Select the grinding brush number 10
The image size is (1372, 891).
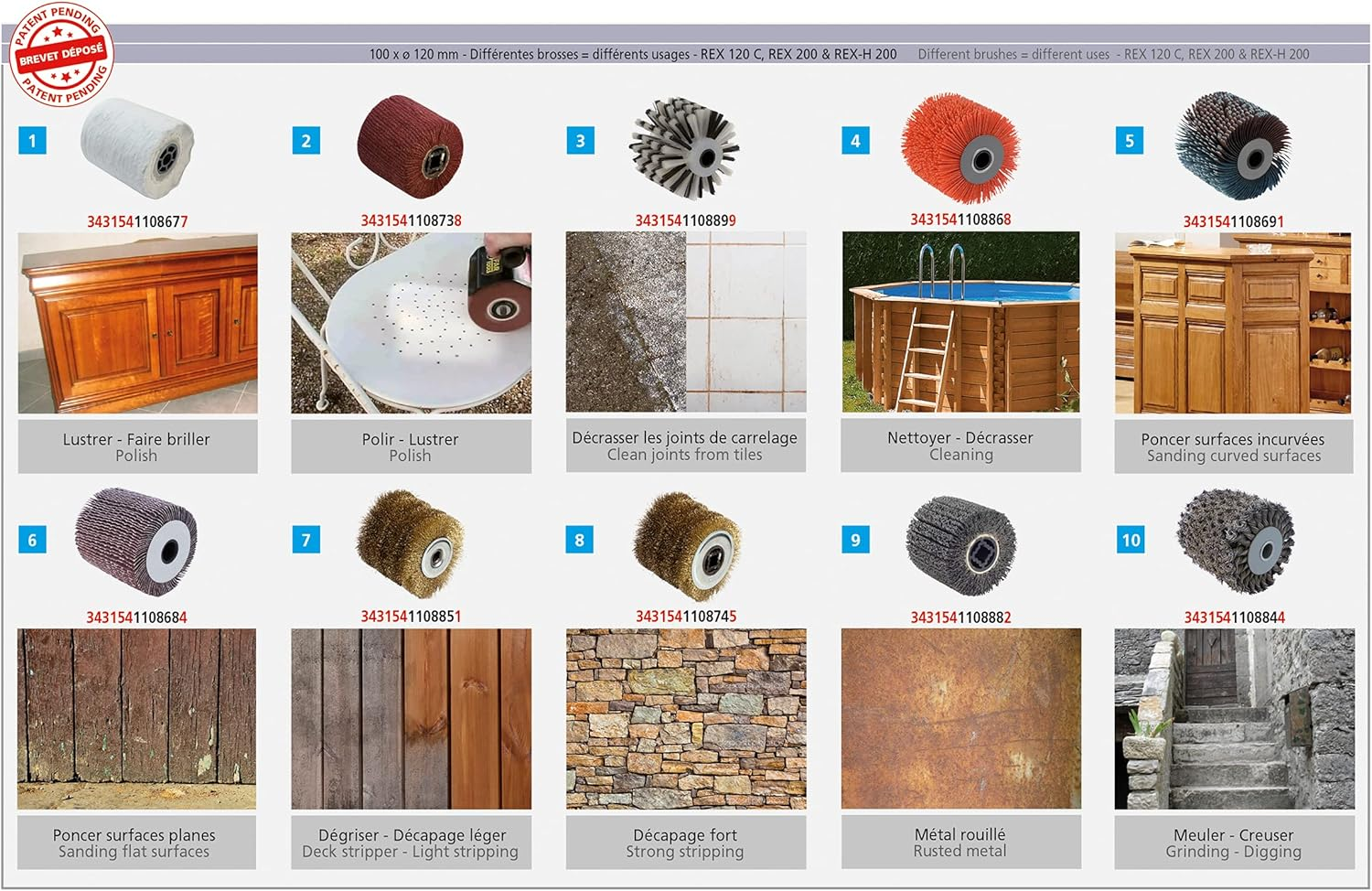pos(1235,541)
